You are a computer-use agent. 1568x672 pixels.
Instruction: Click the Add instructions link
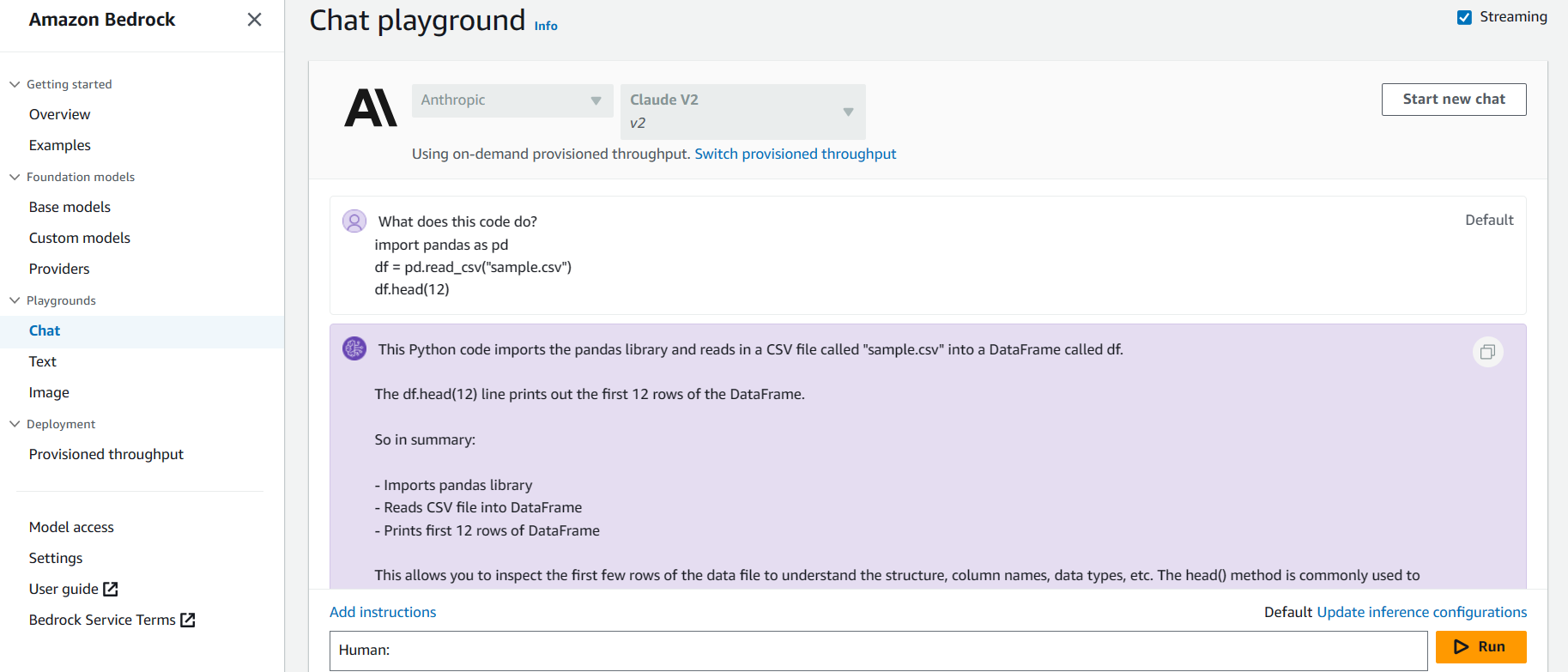(383, 612)
